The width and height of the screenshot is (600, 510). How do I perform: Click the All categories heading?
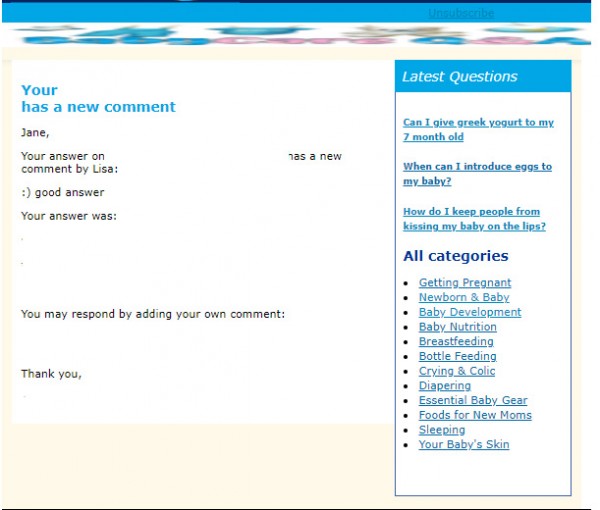(x=456, y=256)
